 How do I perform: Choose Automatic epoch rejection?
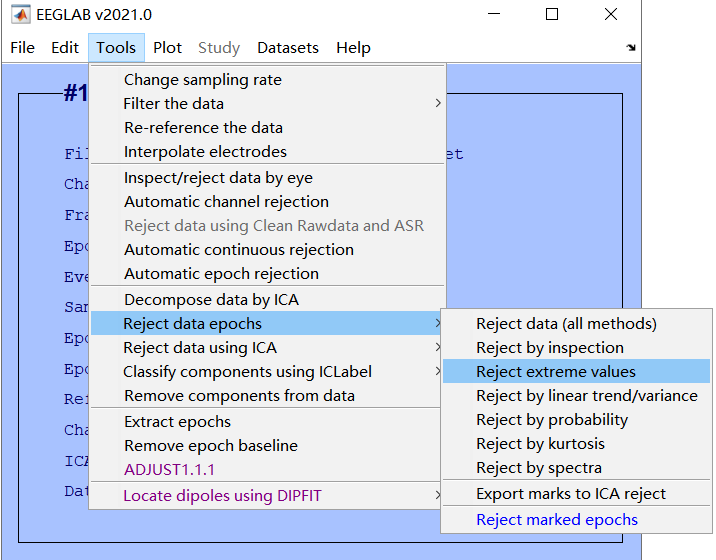[x=268, y=274]
